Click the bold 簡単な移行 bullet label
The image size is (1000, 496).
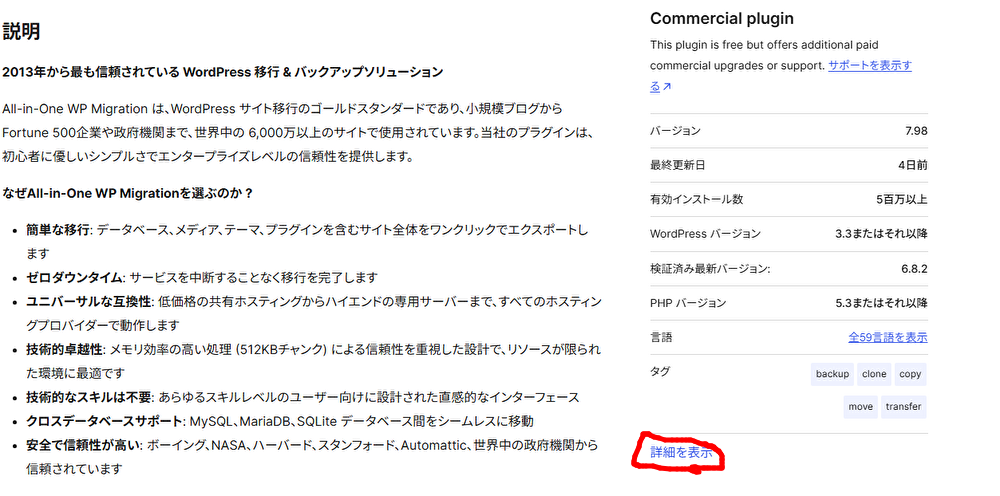[x=58, y=230]
